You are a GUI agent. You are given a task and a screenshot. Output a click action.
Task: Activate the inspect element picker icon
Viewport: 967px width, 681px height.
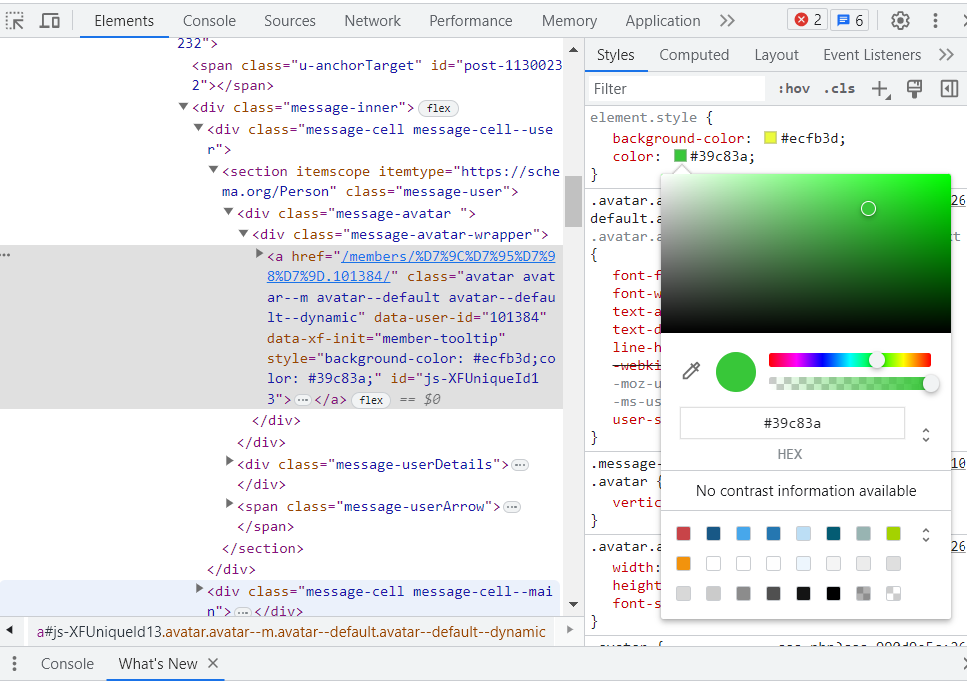(x=16, y=21)
